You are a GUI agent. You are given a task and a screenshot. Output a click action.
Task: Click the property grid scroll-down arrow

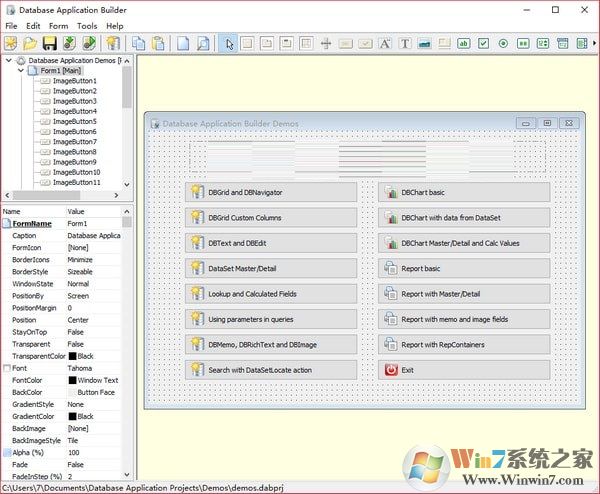127,474
